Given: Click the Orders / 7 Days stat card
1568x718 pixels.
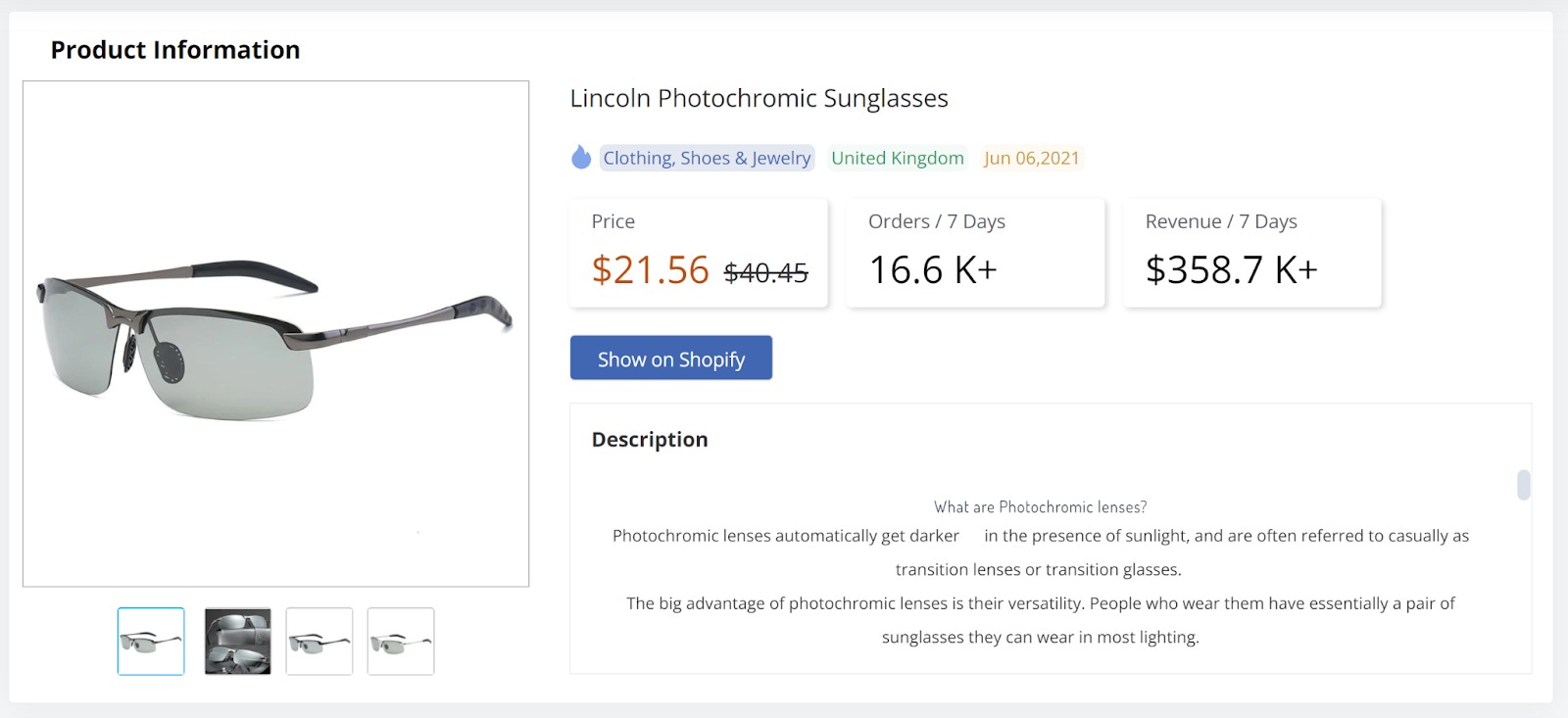Looking at the screenshot, I should coord(974,252).
